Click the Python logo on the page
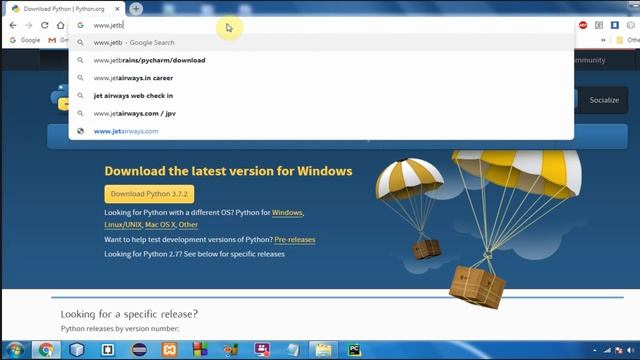This screenshot has height=360, width=640. [x=60, y=97]
